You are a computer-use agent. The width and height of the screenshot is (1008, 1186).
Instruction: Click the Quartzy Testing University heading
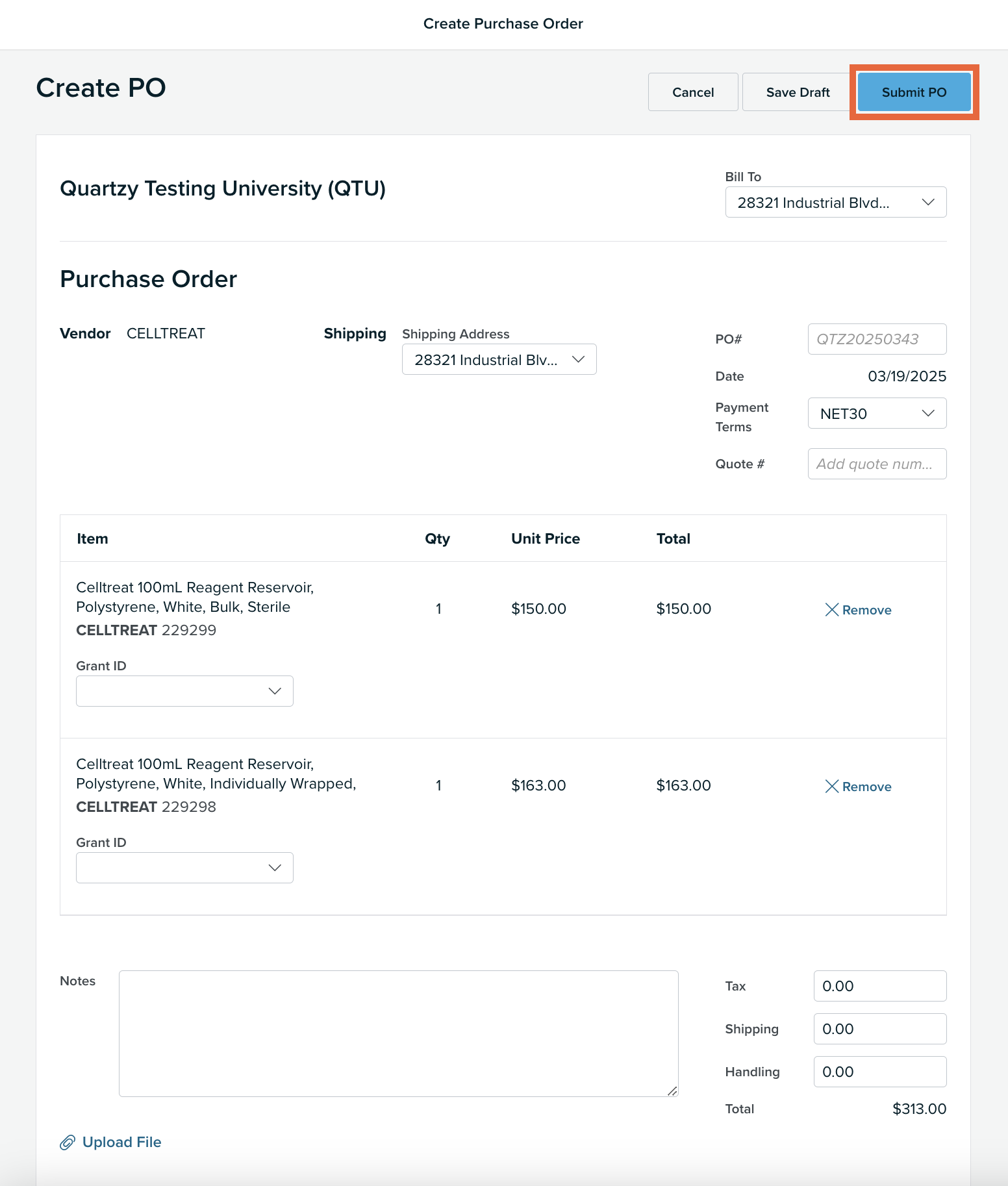(x=223, y=188)
